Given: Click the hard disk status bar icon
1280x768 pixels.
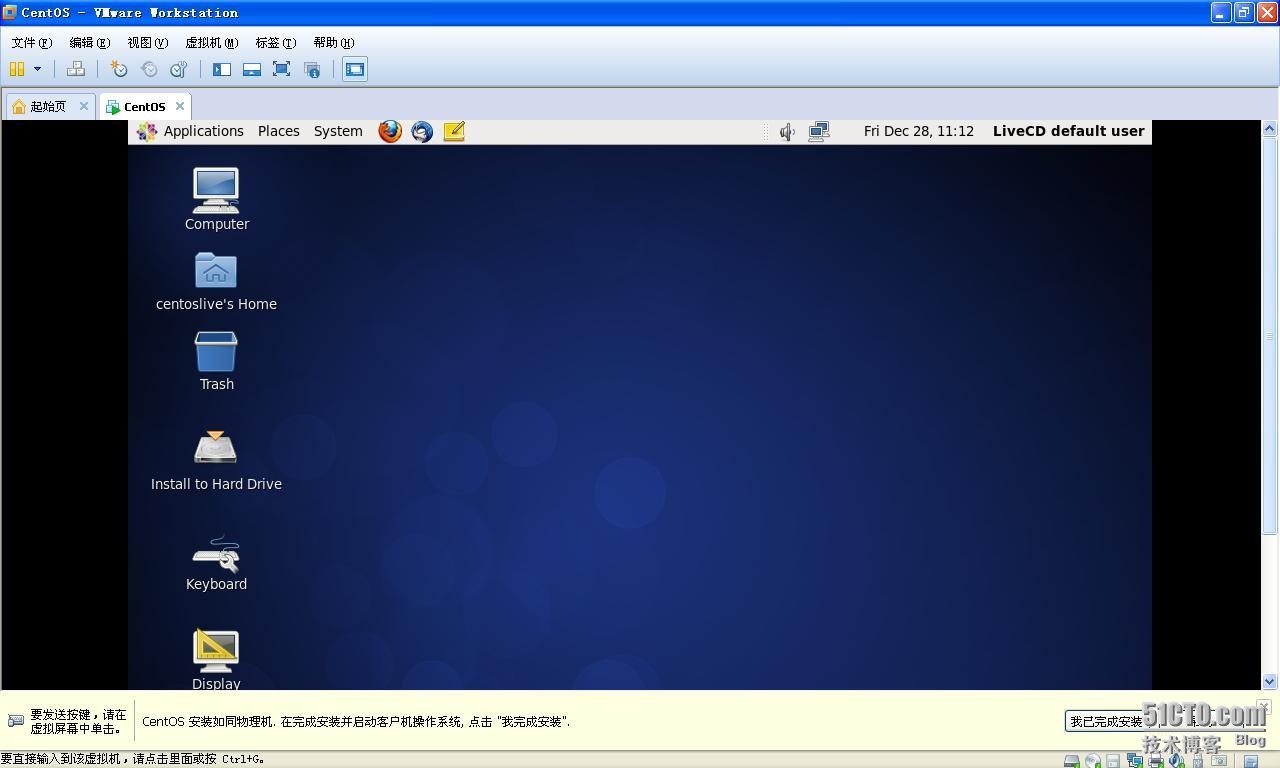Looking at the screenshot, I should coord(1072,761).
